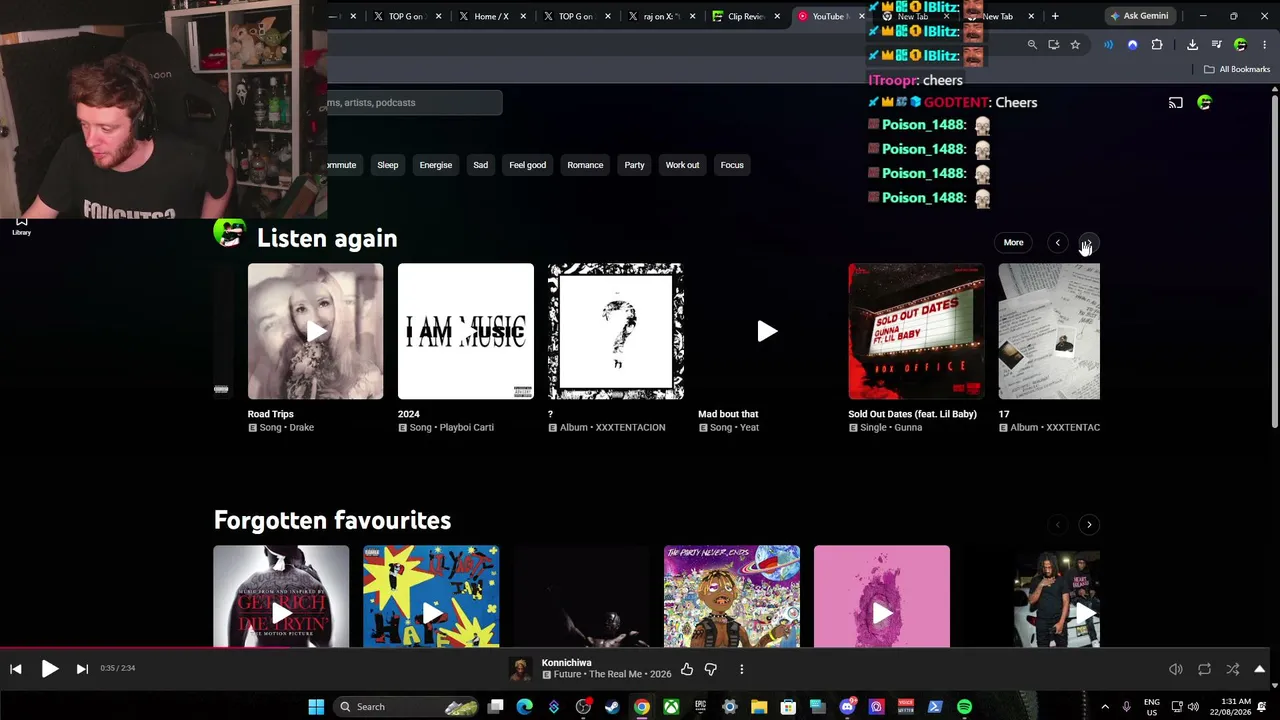This screenshot has height=720, width=1280.
Task: Open the player volume control
Action: 1176,669
